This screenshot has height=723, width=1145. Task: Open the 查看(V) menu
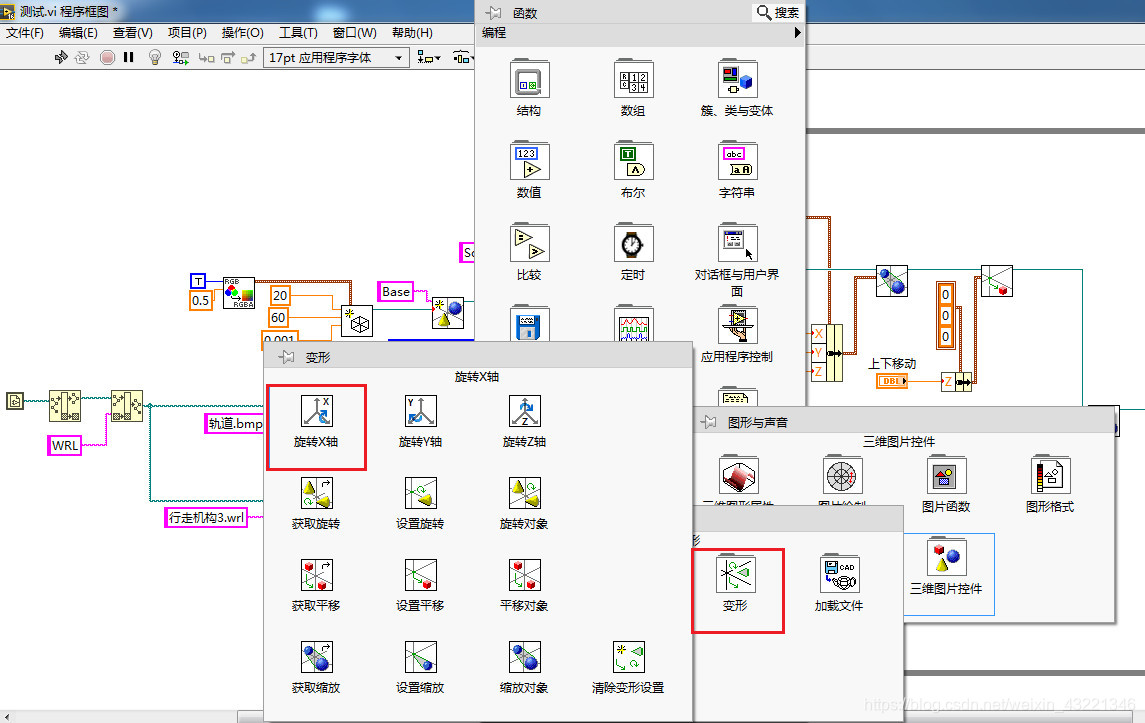(x=133, y=33)
